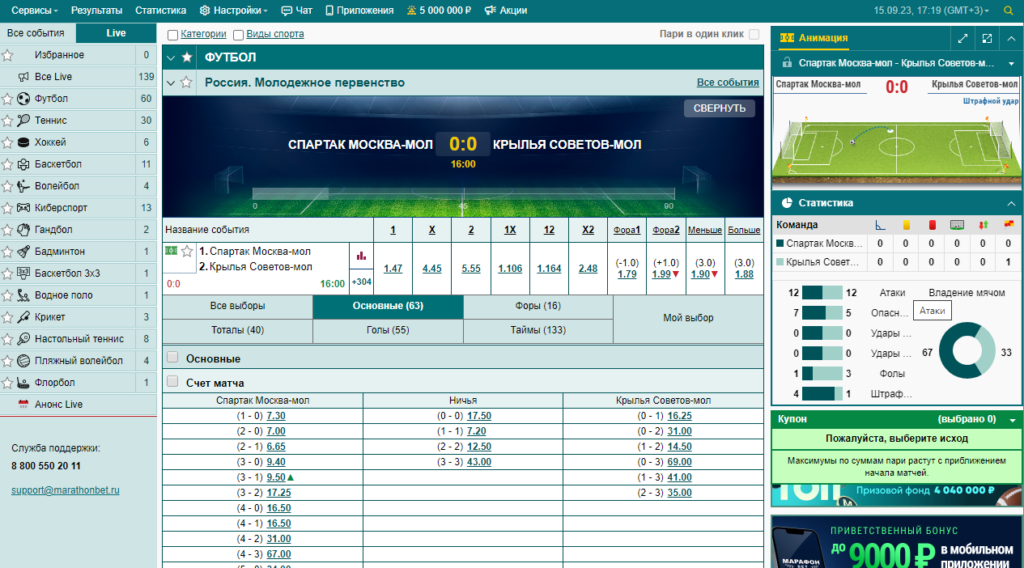Image resolution: width=1024 pixels, height=568 pixels.
Task: Expand the Купон selection dropdown arrow
Action: (x=1012, y=420)
